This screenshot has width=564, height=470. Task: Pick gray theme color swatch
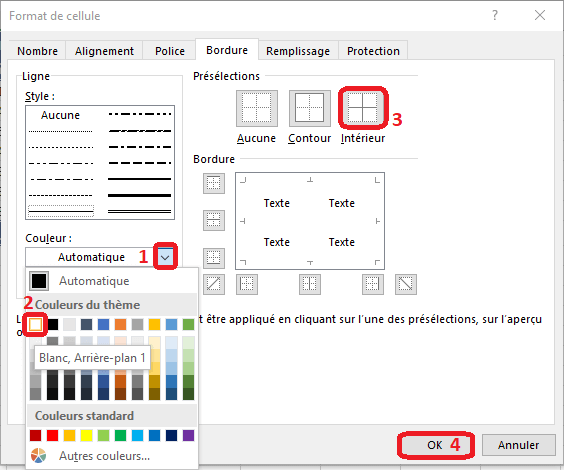coord(137,324)
